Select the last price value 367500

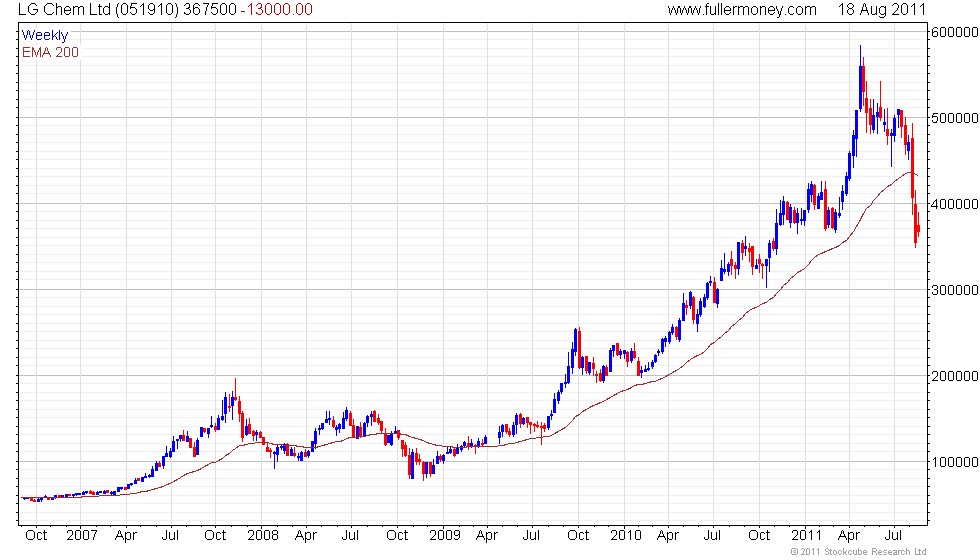click(209, 9)
